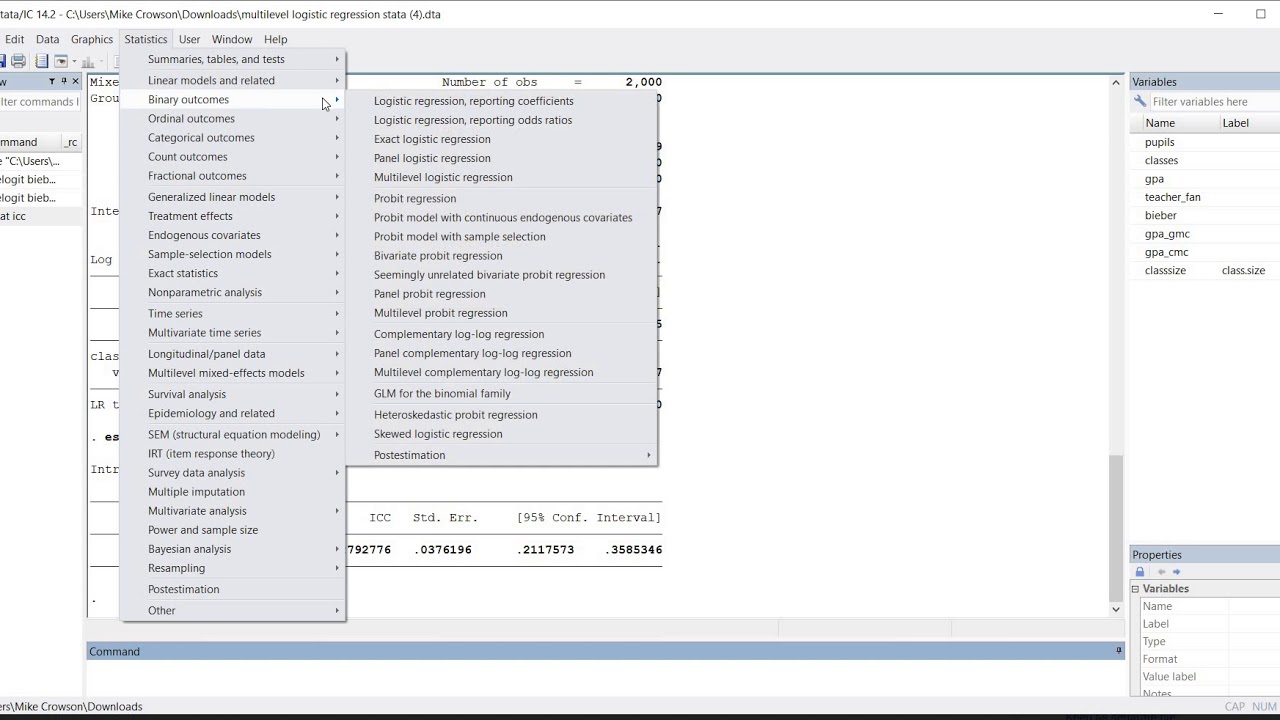Expand Count outcomes submenu

point(232,156)
